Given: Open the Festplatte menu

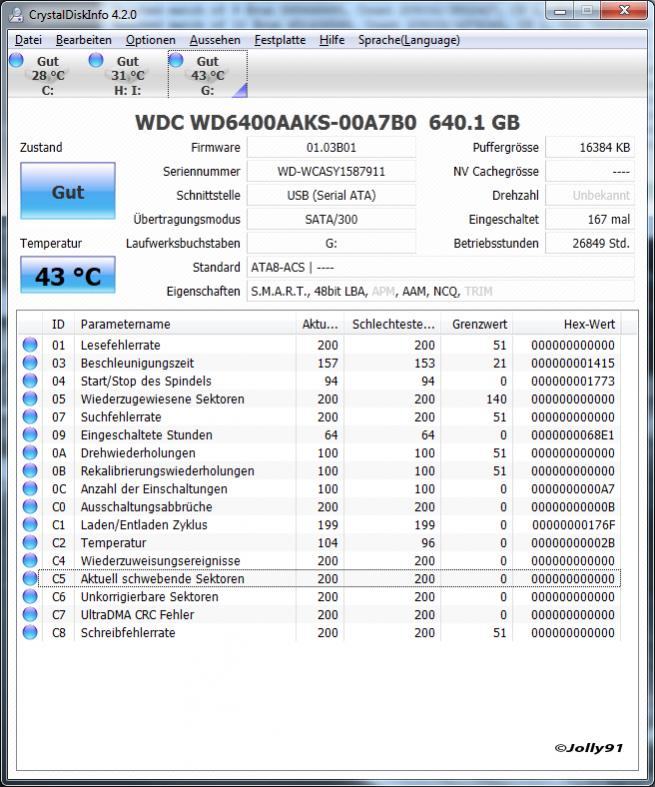Looking at the screenshot, I should tap(280, 40).
